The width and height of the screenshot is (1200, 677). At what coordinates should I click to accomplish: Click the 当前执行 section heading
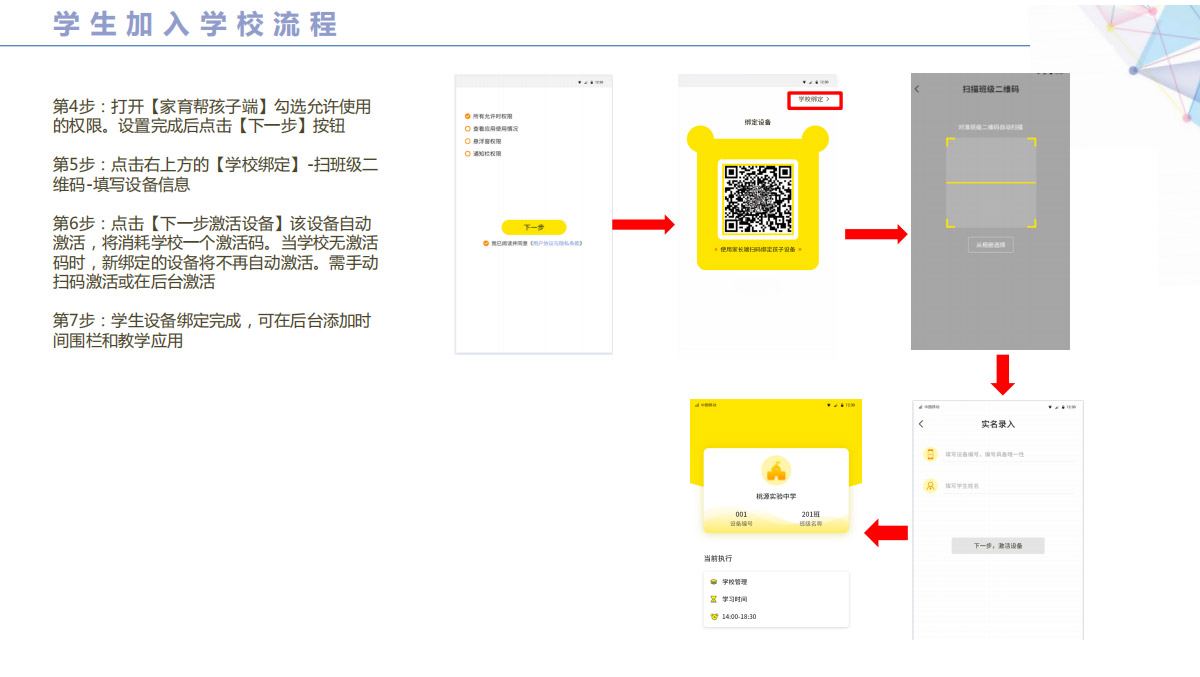718,558
